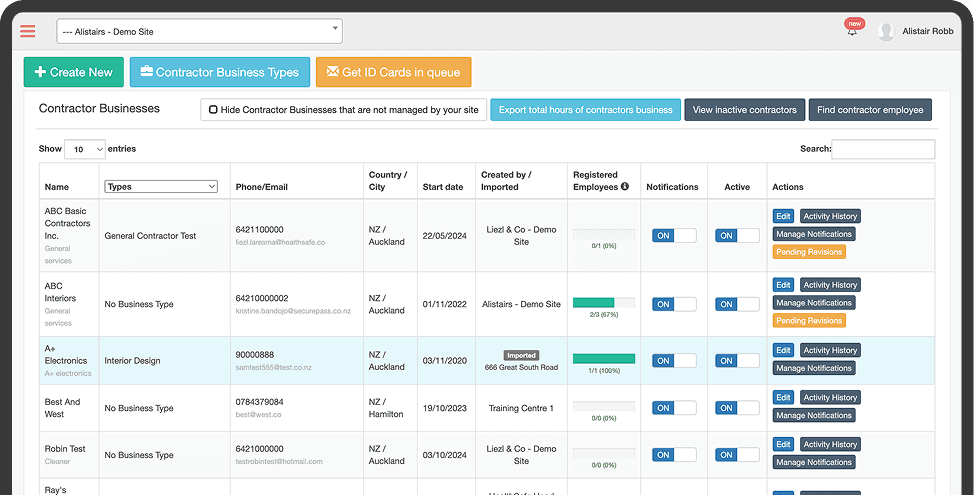Open the Show entries count dropdown
This screenshot has height=495, width=974.
coord(84,149)
